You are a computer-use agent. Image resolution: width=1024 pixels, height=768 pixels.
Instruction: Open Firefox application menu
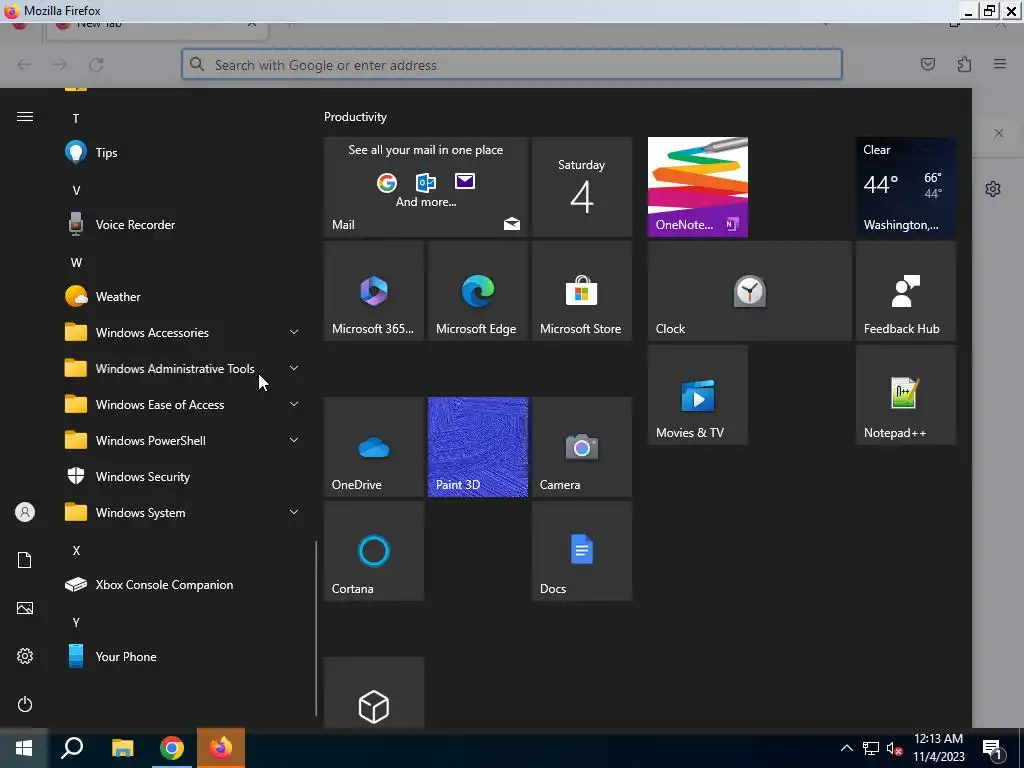pos(1000,64)
